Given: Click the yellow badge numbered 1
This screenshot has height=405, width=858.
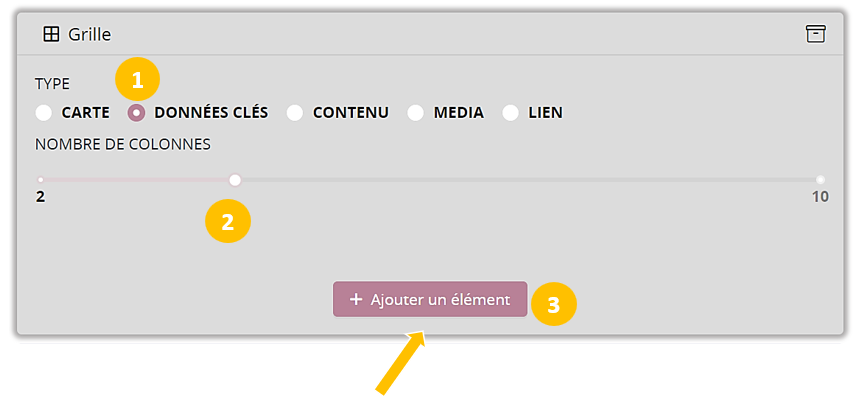Looking at the screenshot, I should (x=138, y=77).
